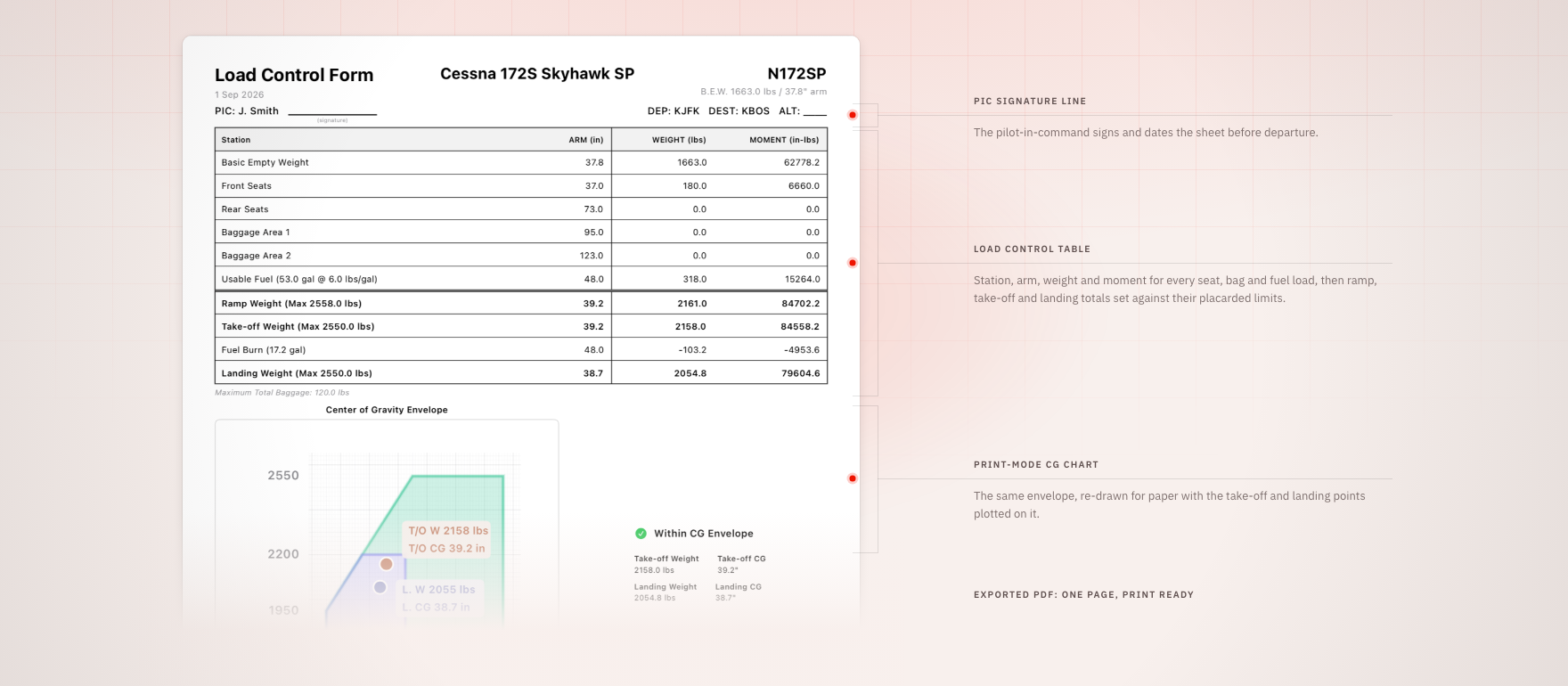Click the EXPORTED PDF: ONE PAGE, PRINT READY caption
1568x686 pixels.
click(1083, 595)
